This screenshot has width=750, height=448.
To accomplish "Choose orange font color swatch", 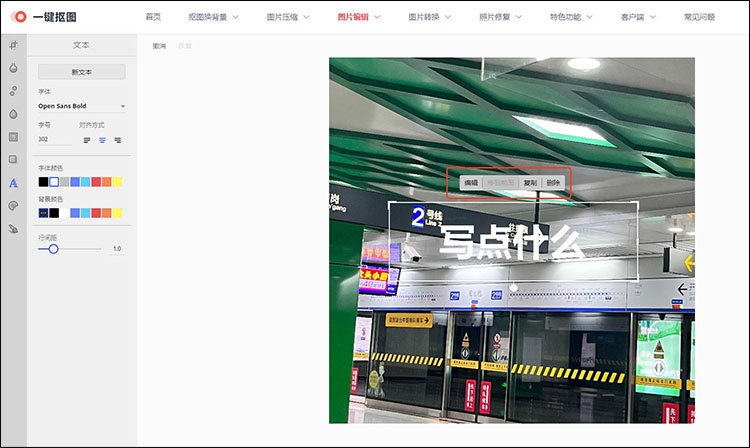I will 107,182.
